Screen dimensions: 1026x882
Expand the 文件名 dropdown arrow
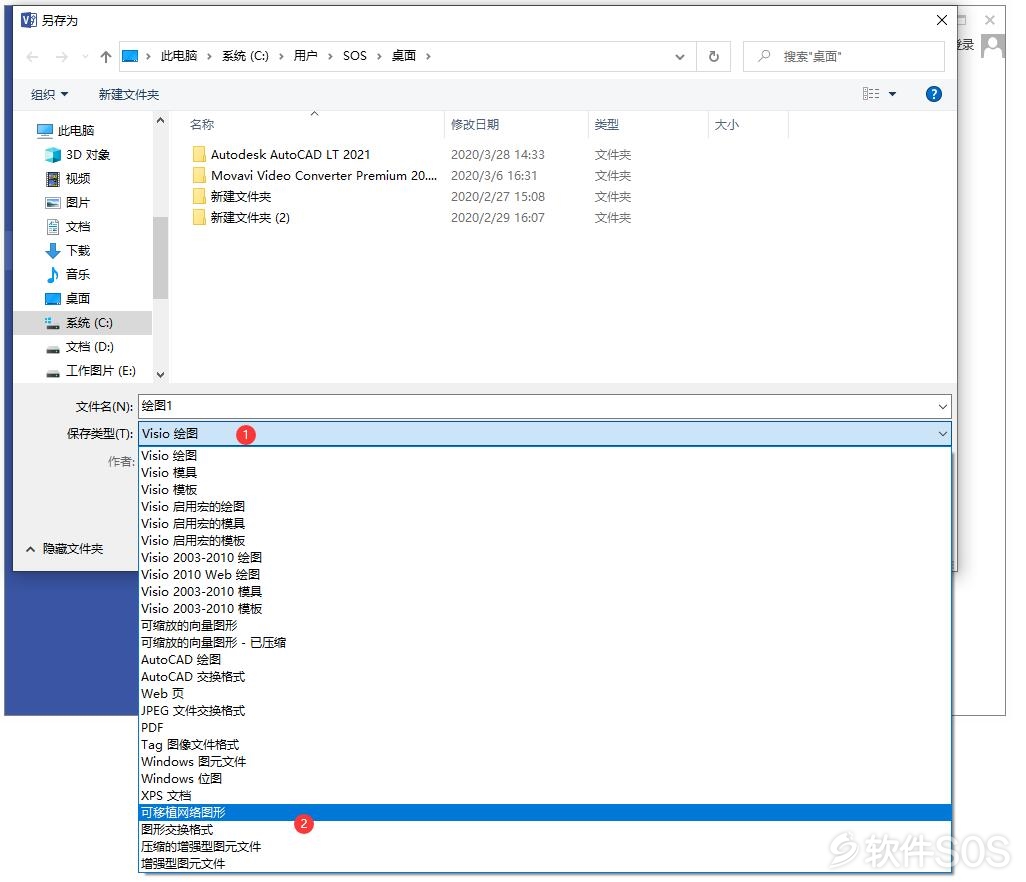(x=942, y=406)
